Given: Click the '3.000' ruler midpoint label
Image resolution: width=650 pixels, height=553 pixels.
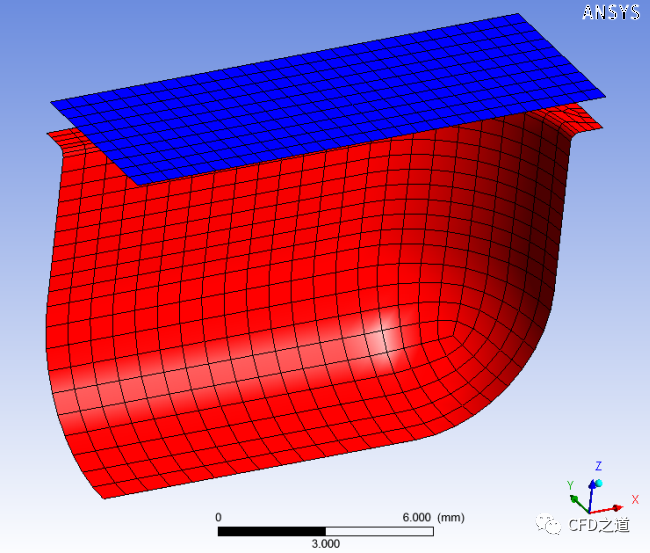Looking at the screenshot, I should coord(326,544).
